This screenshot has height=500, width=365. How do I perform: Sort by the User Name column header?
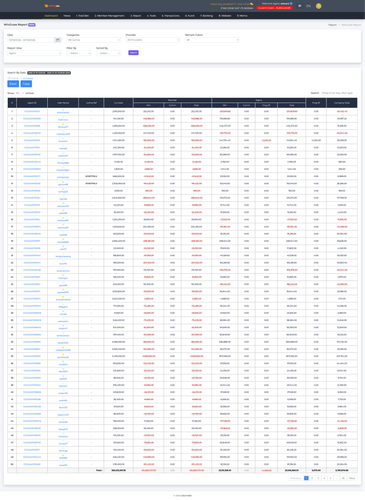tap(63, 103)
